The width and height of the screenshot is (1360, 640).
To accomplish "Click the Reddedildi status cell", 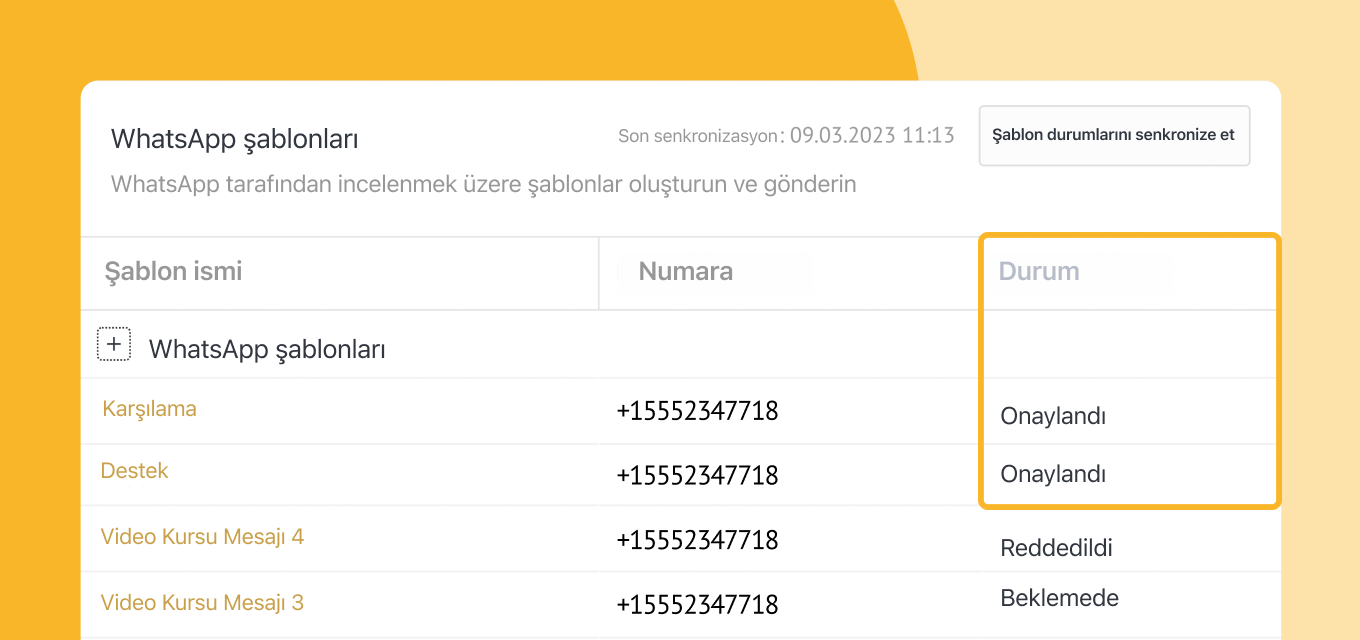I will tap(1056, 548).
